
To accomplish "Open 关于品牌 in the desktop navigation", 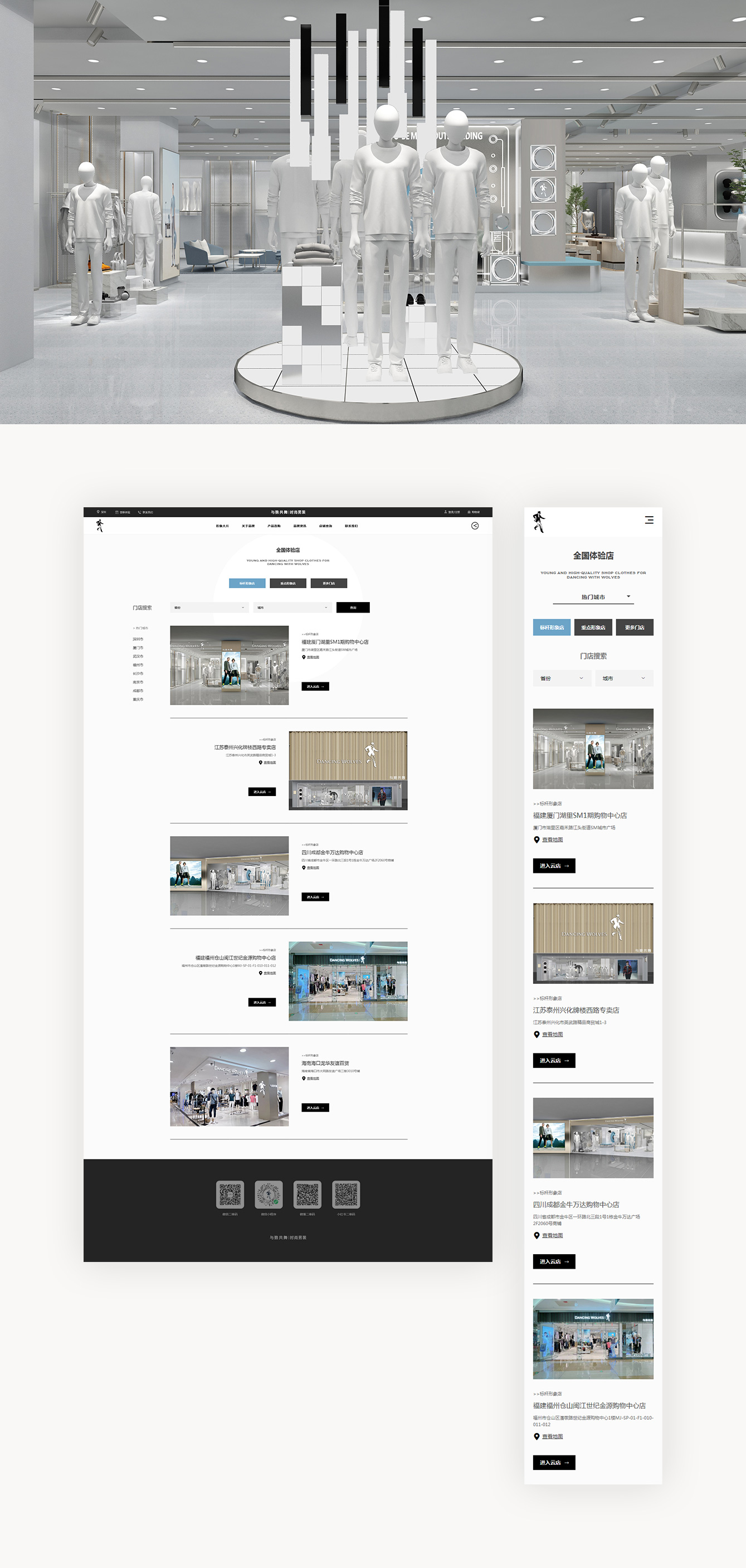I will point(248,526).
